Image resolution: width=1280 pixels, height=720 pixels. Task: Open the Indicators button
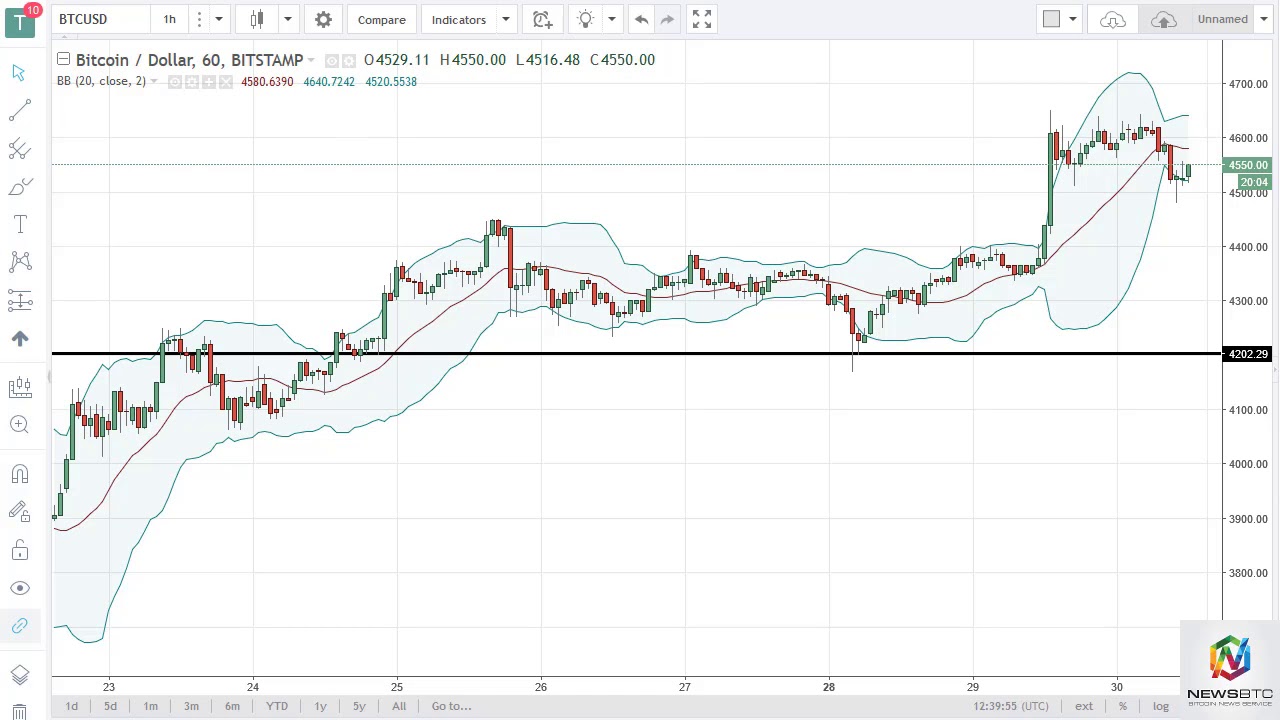click(x=459, y=19)
